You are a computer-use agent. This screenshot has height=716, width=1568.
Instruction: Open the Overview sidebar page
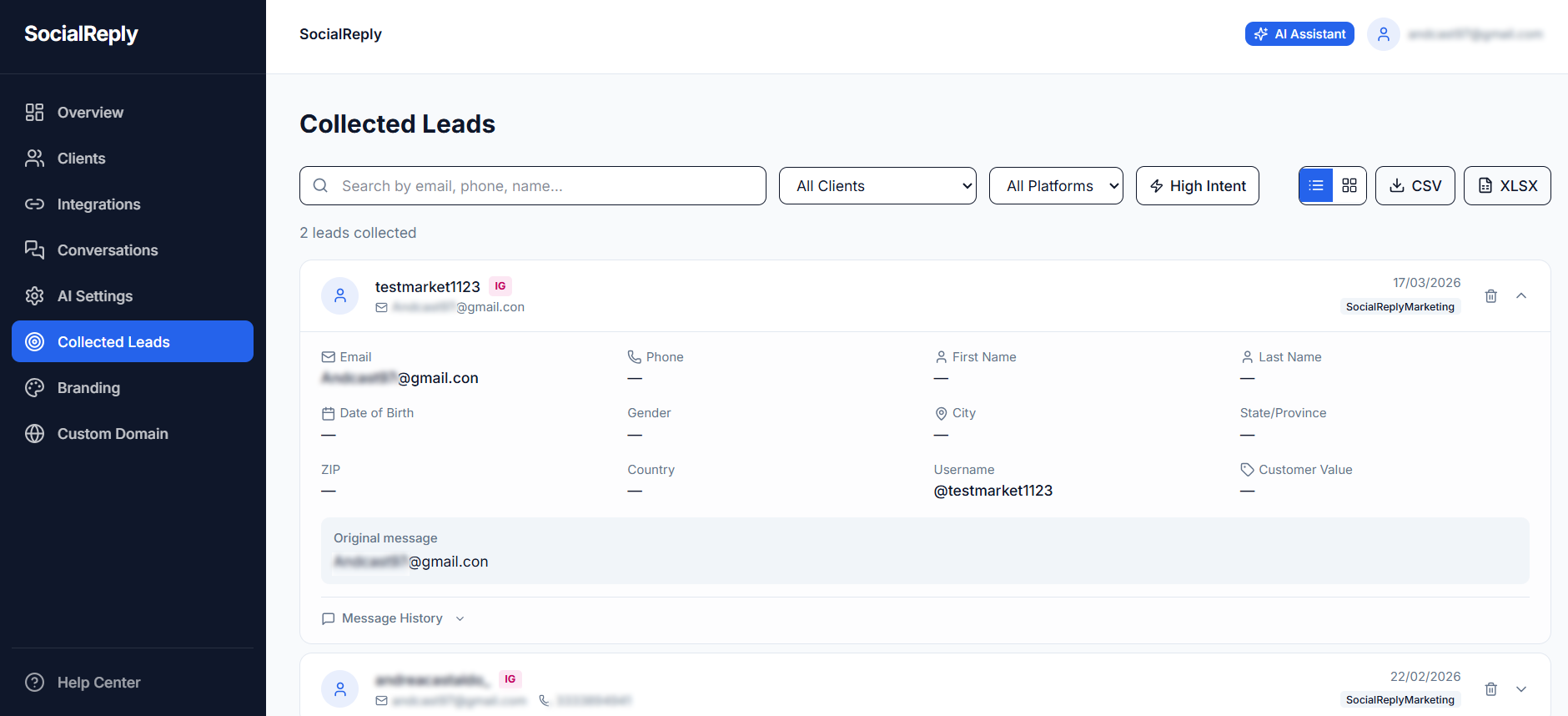pyautogui.click(x=133, y=113)
